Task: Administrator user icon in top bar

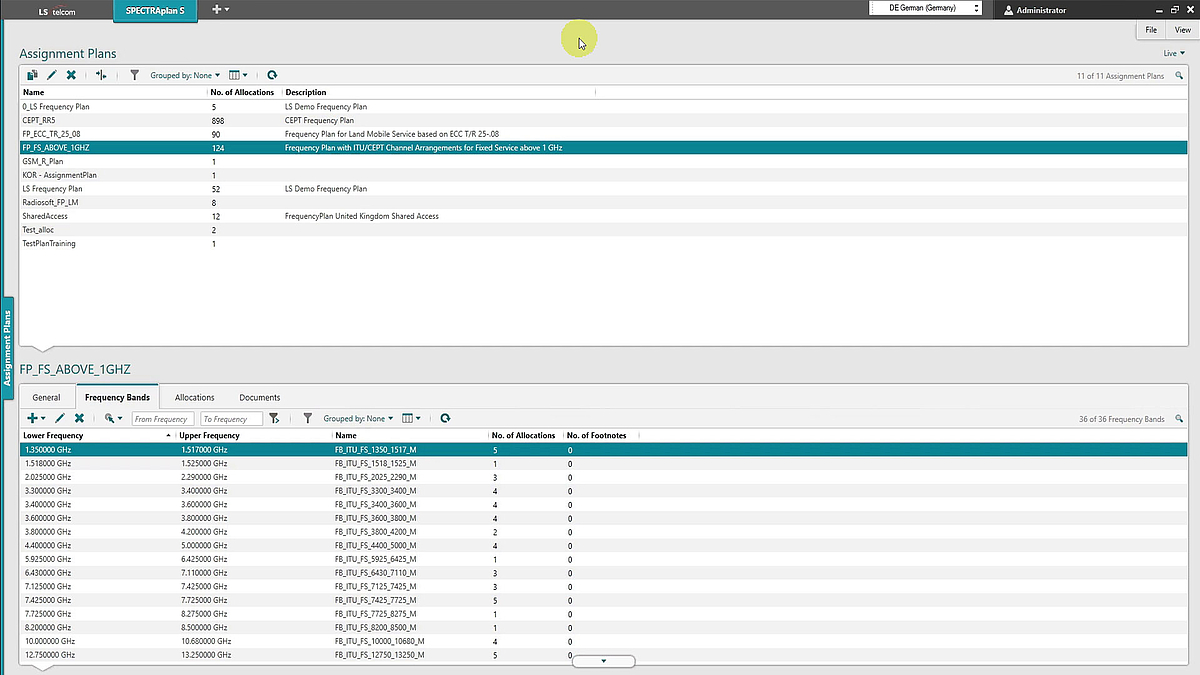Action: tap(1008, 9)
